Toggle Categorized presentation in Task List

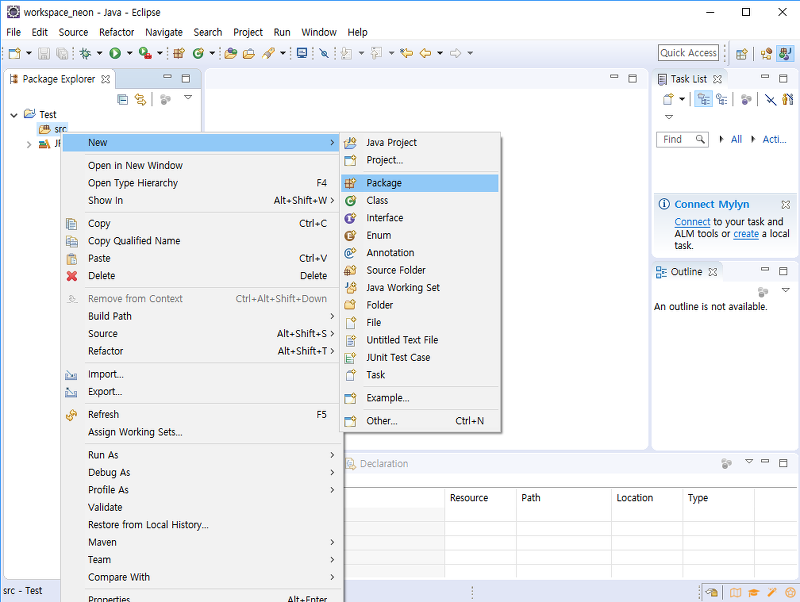coord(704,99)
